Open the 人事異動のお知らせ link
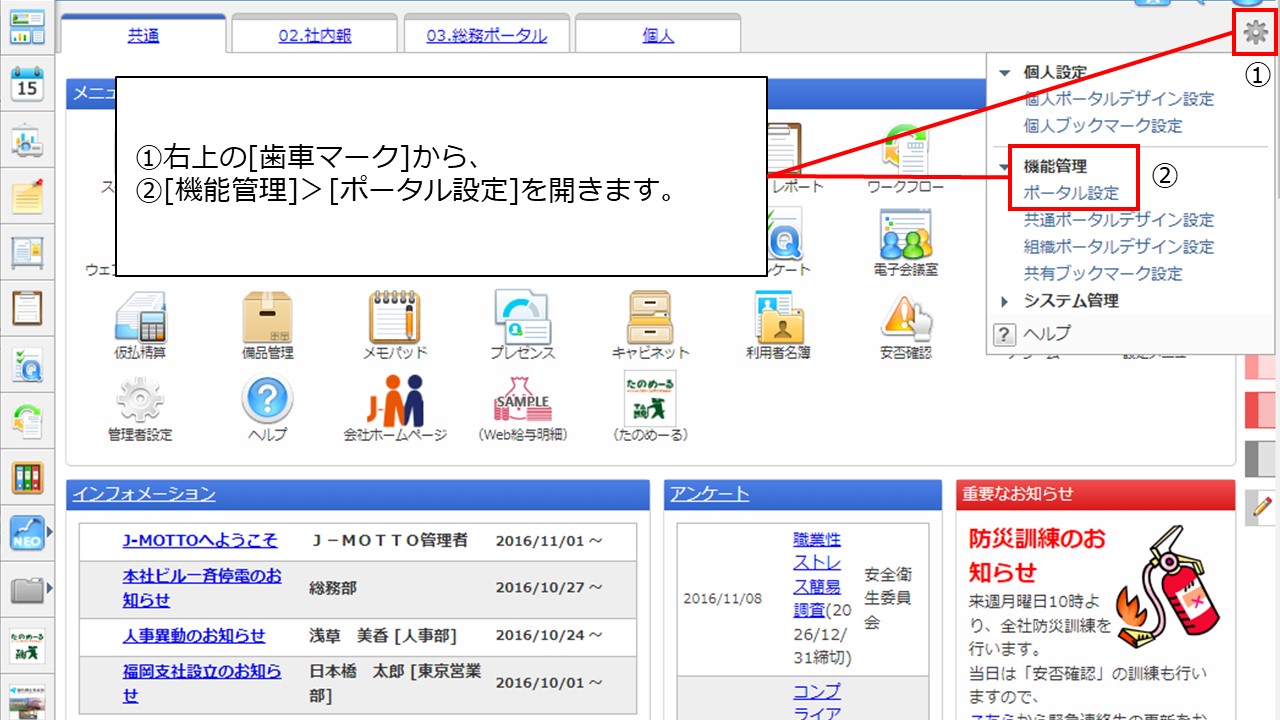Screen dimensions: 1280x720 point(194,636)
